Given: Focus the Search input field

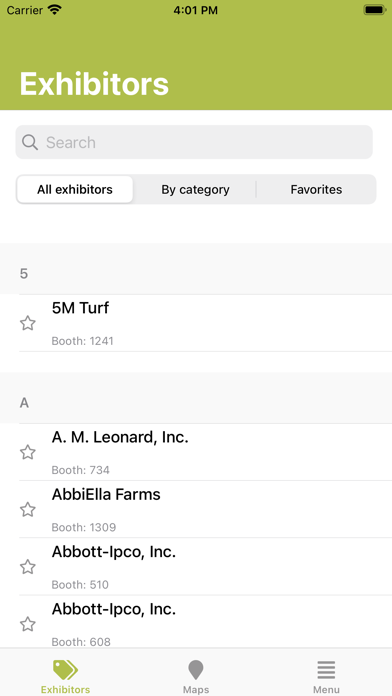Looking at the screenshot, I should [x=194, y=142].
